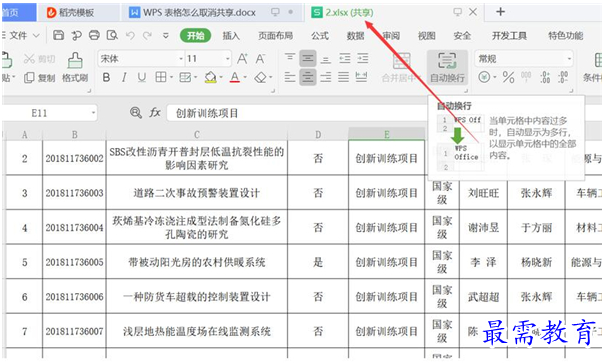Apply percent style with % icon
This screenshot has width=604, height=364.
pyautogui.click(x=508, y=77)
